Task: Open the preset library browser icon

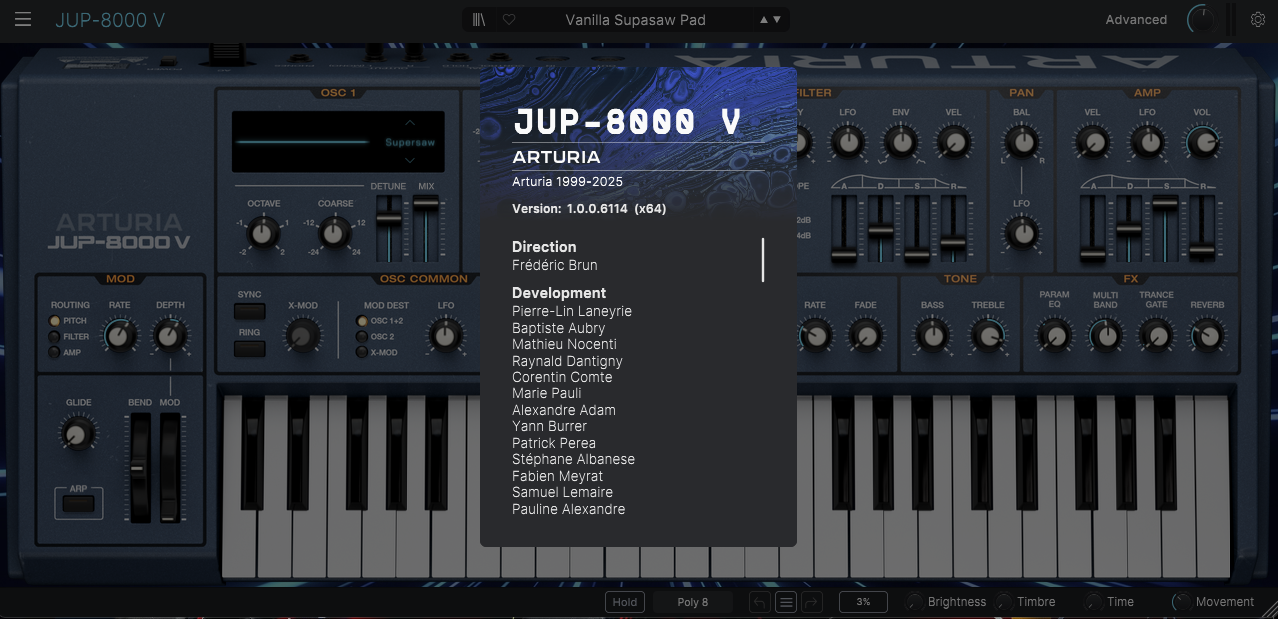Action: [481, 20]
